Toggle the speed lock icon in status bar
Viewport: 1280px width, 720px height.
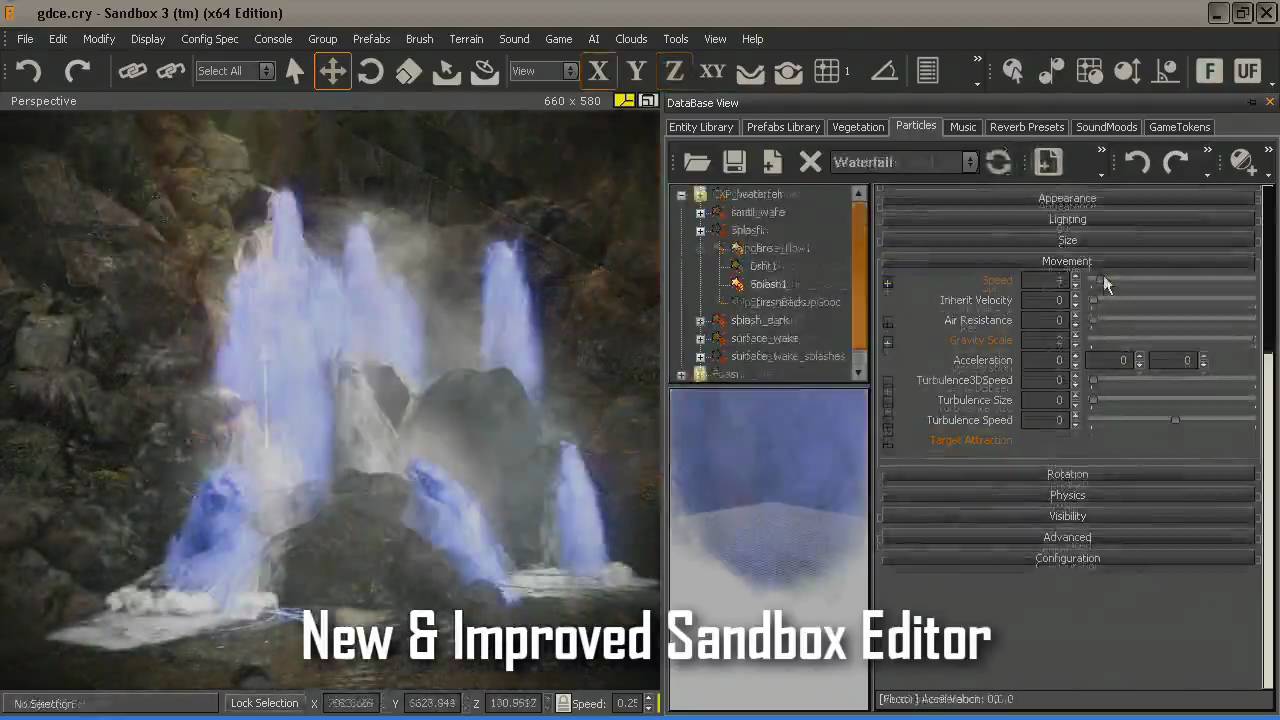(x=563, y=703)
